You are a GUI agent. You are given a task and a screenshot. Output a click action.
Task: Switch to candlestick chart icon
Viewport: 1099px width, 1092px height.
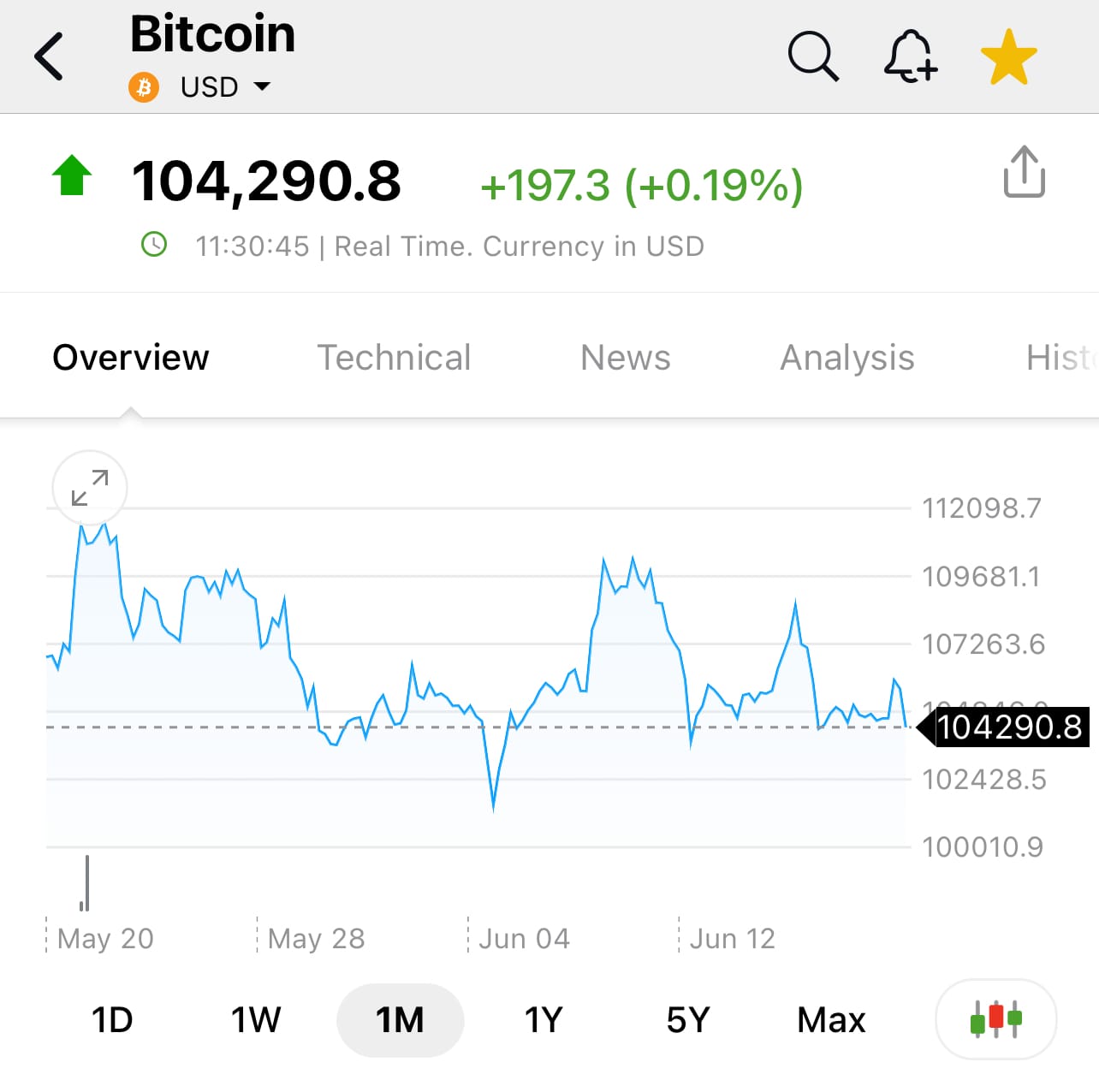995,1019
